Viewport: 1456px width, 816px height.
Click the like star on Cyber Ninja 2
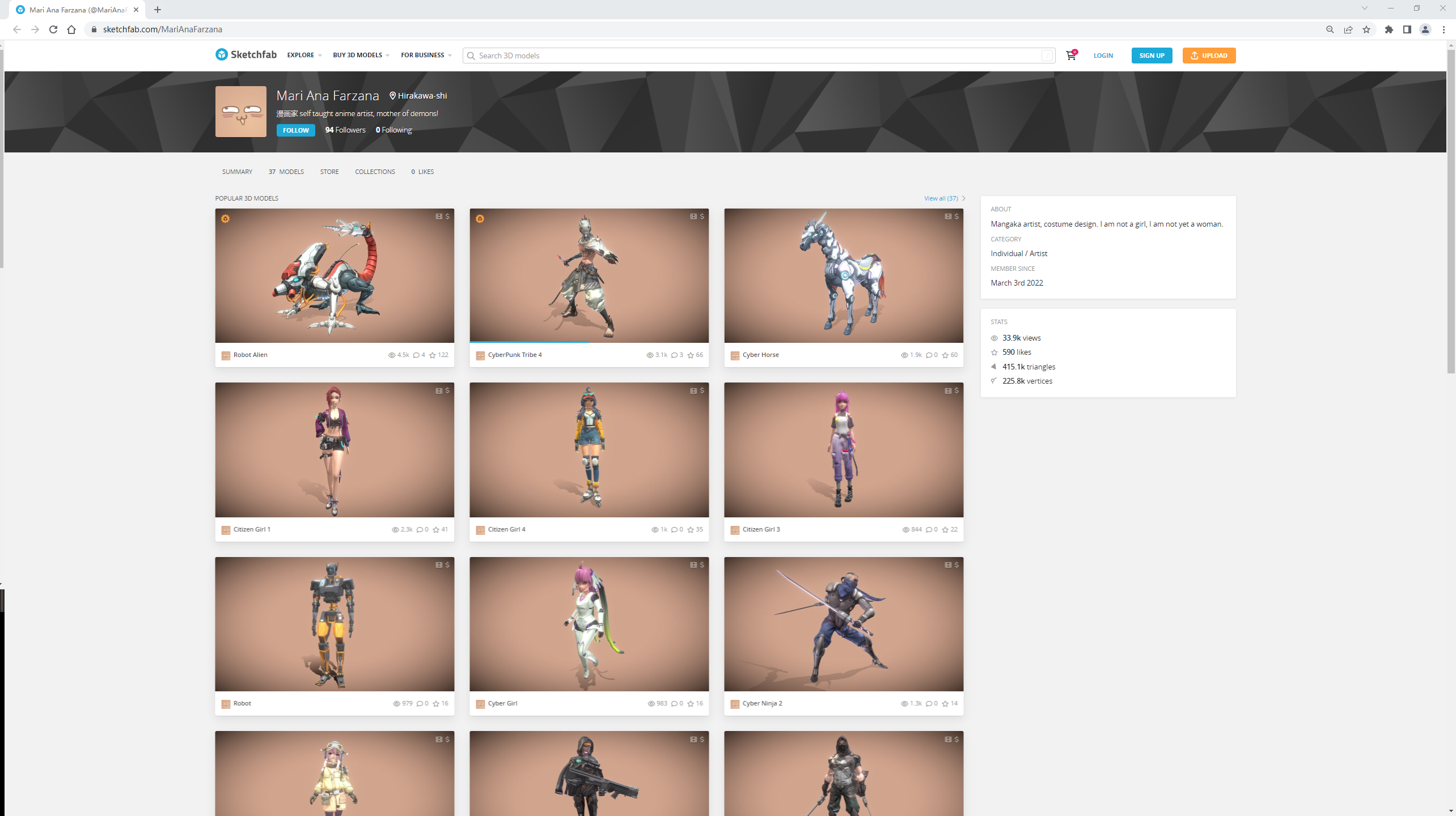[x=945, y=704]
